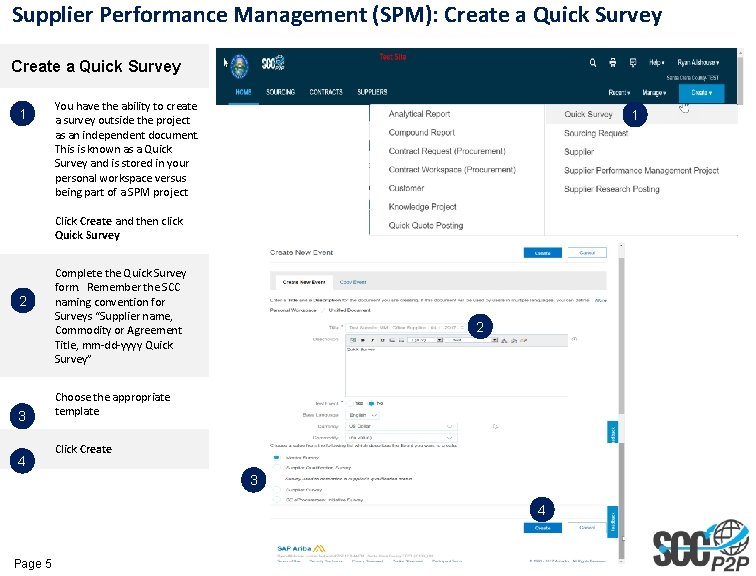This screenshot has width=756, height=576.
Task: Choose Quick Quote Posting
Action: coord(426,225)
